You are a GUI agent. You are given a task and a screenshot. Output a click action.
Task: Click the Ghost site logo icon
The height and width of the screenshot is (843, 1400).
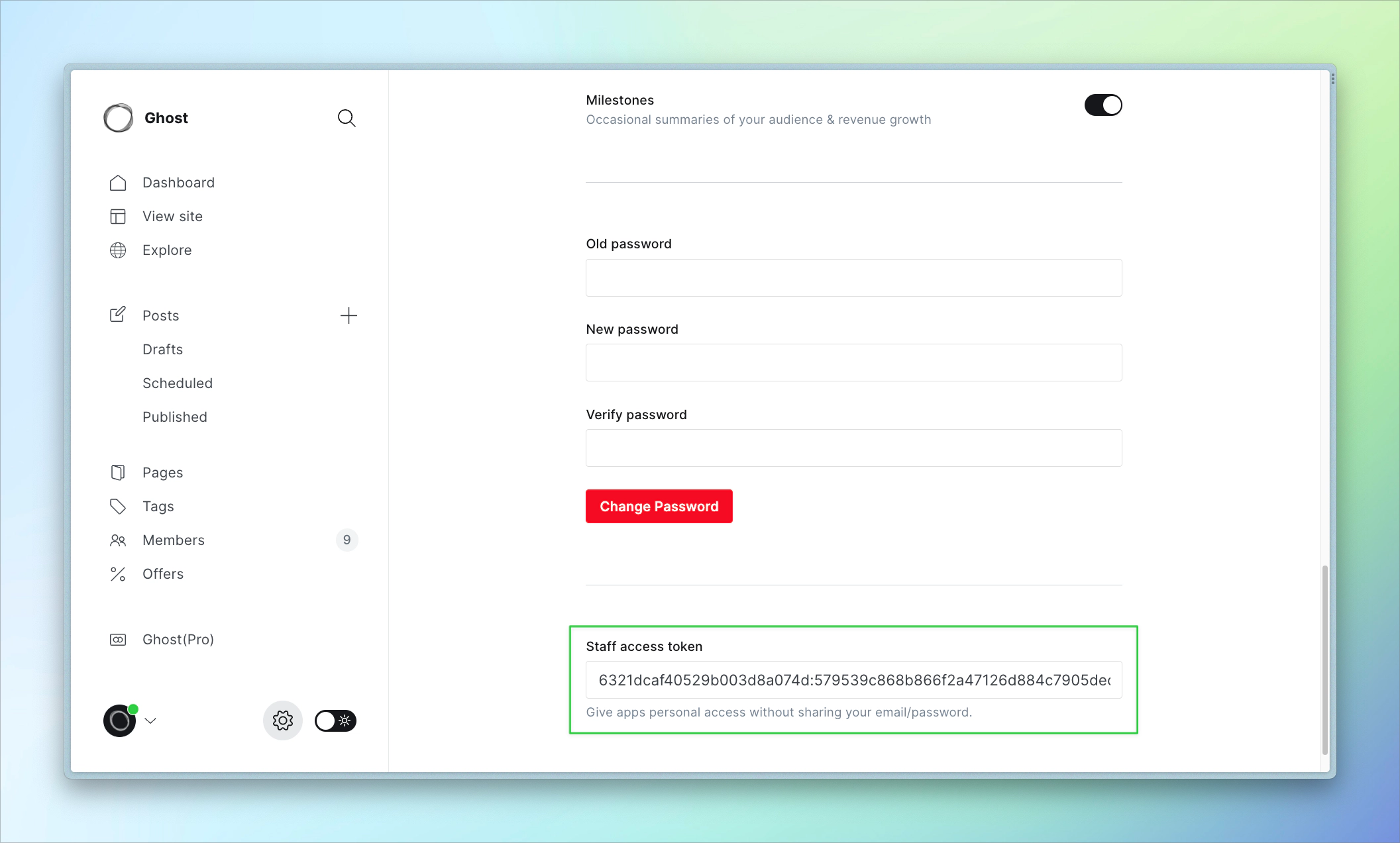(119, 118)
